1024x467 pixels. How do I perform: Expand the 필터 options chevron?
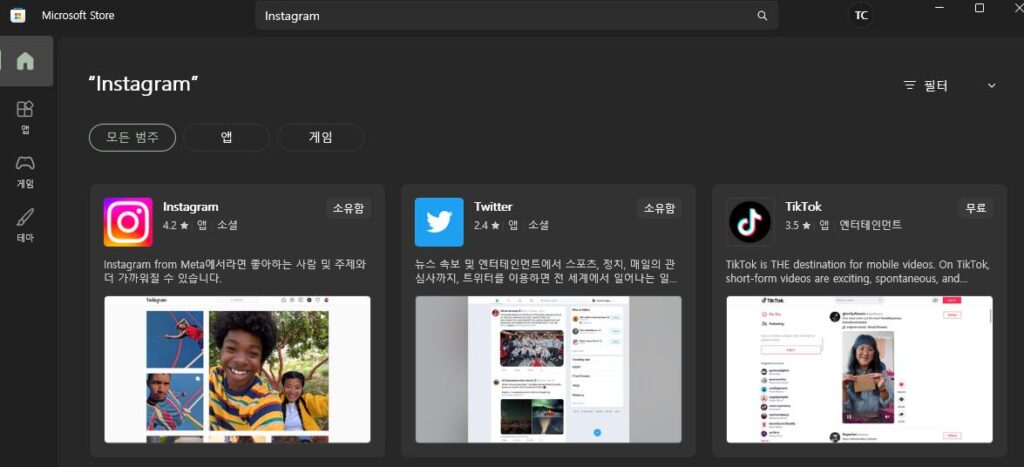coord(991,86)
